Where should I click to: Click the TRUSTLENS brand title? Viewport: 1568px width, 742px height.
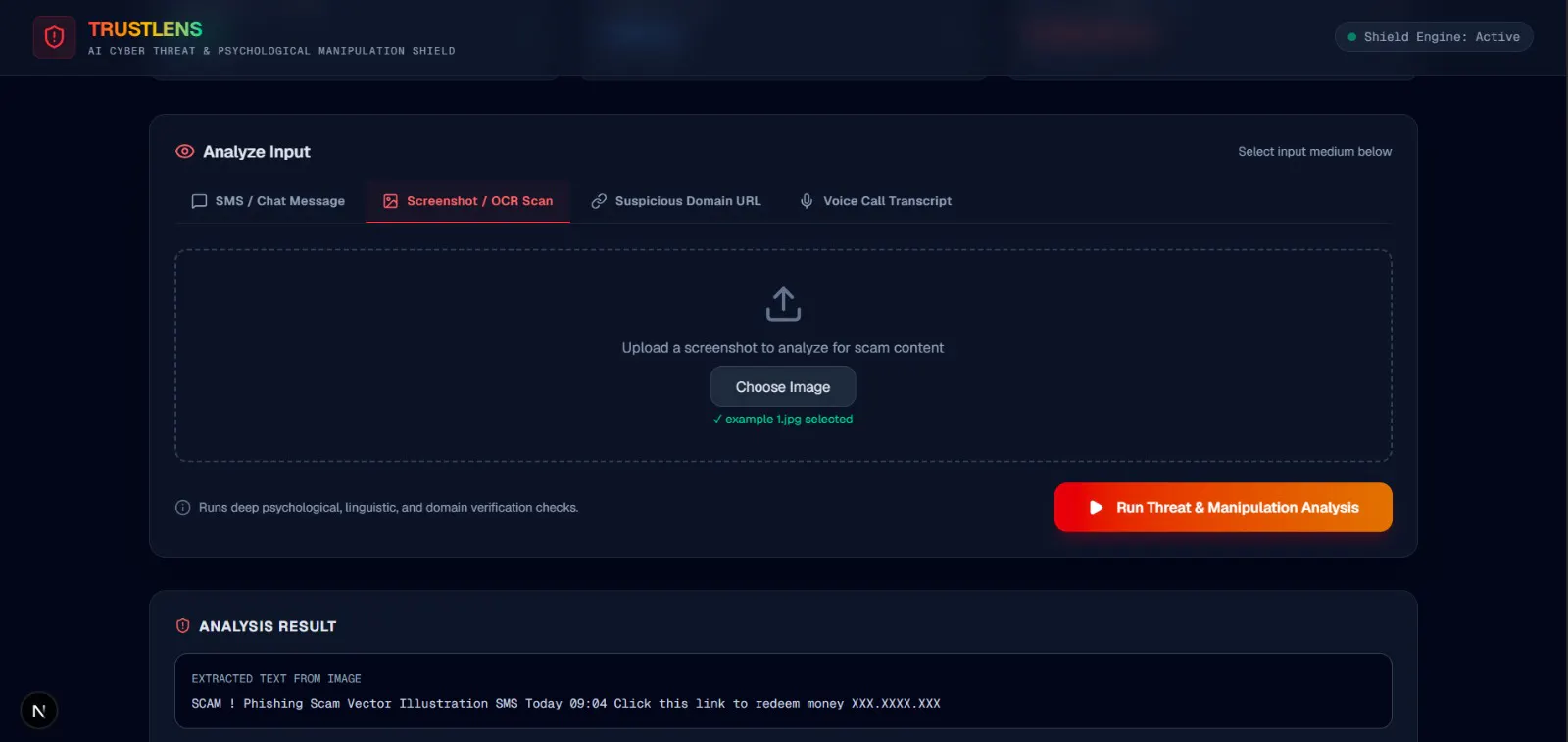[145, 29]
